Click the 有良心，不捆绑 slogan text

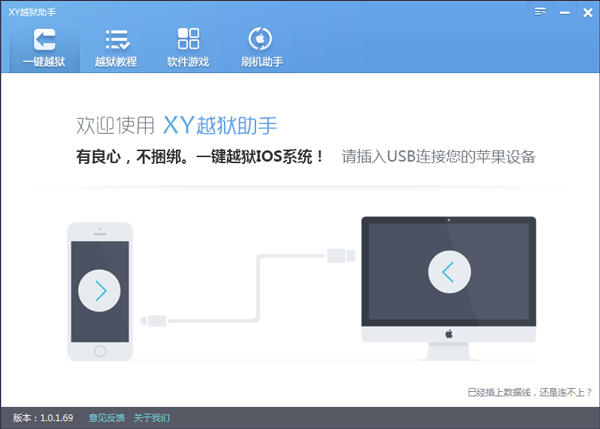pyautogui.click(x=200, y=157)
